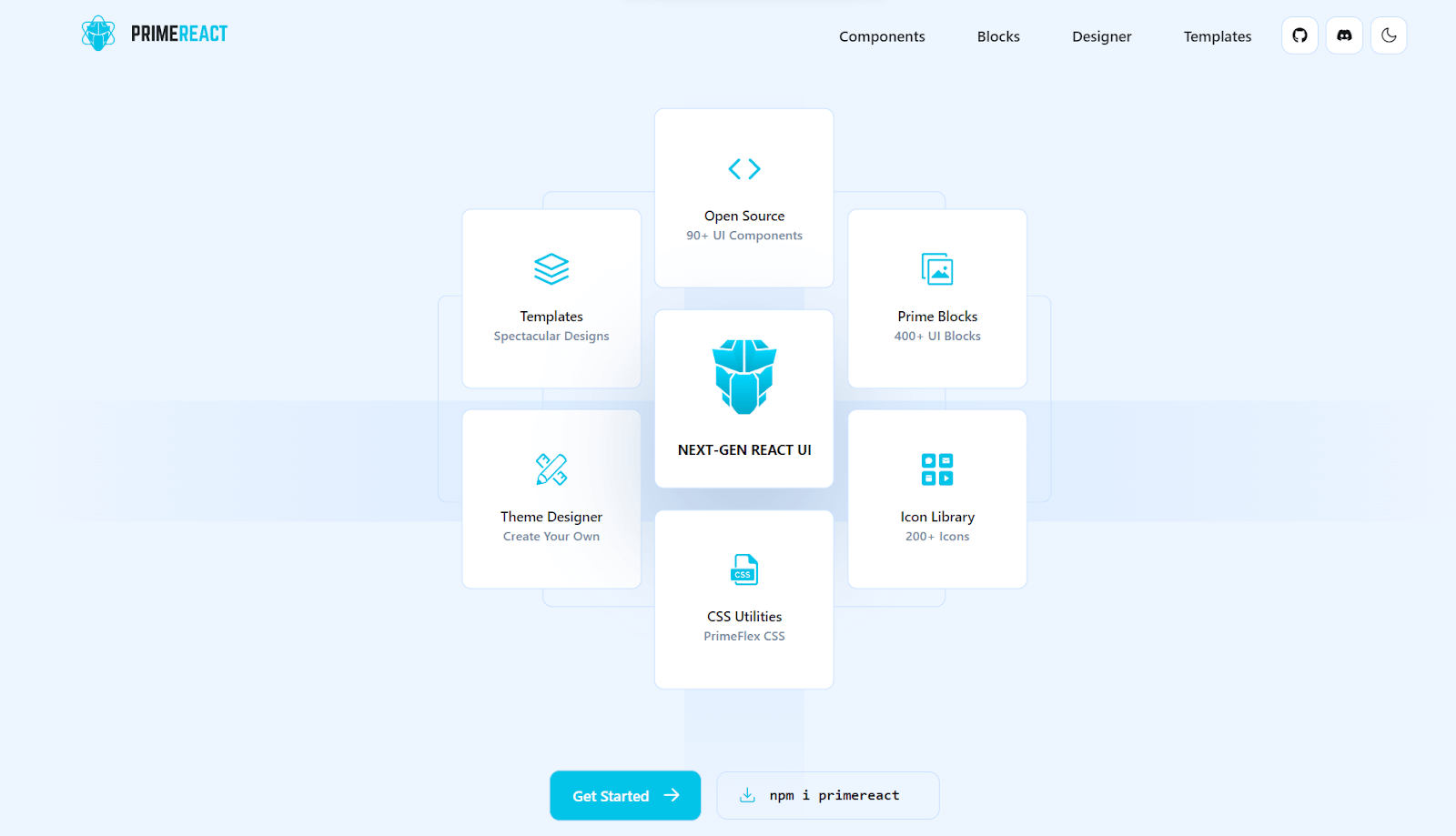
Task: Click the download icon beside npm command
Action: tap(748, 794)
